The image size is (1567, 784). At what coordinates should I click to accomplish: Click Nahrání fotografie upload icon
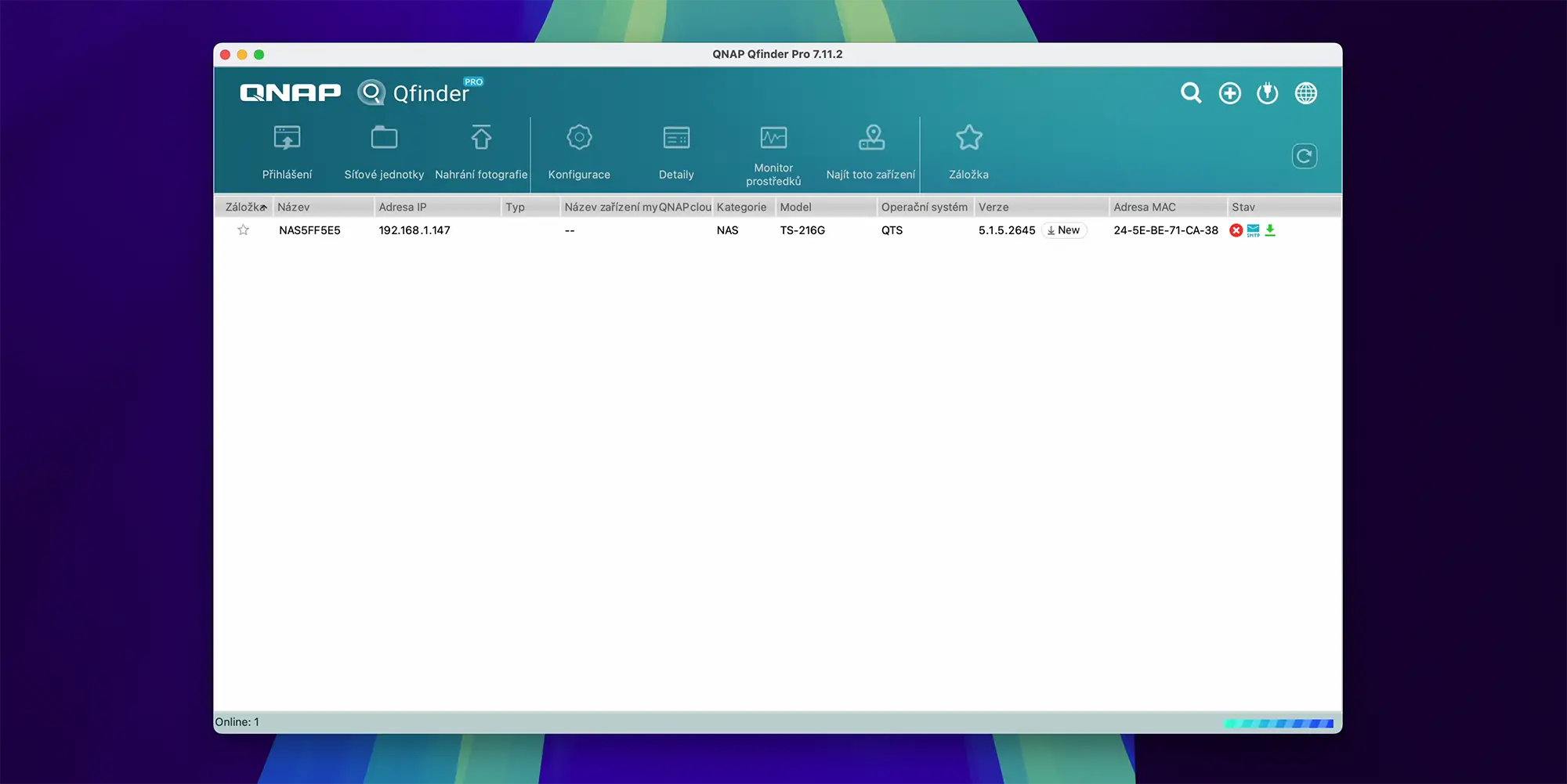pyautogui.click(x=481, y=139)
